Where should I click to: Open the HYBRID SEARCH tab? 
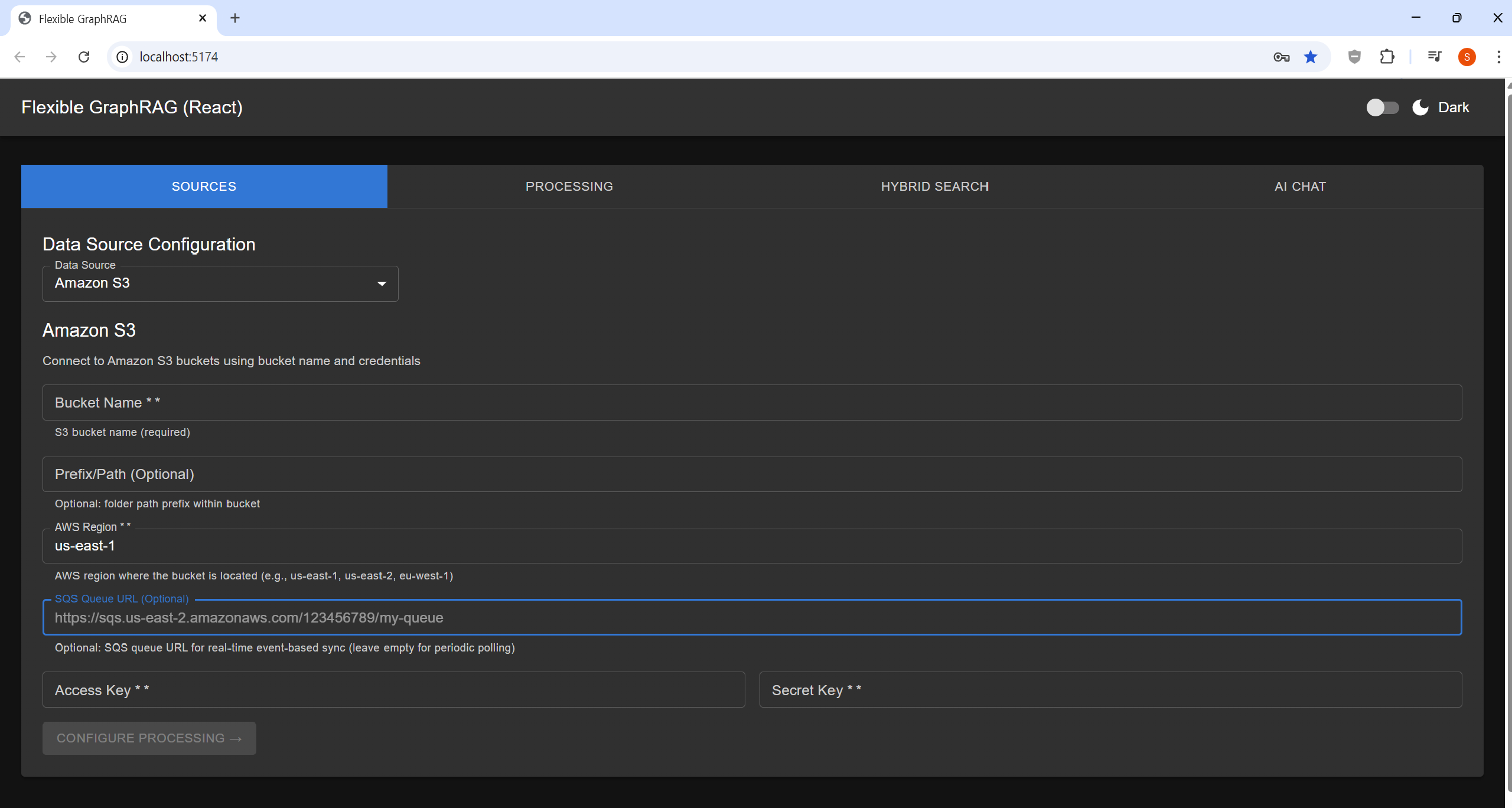(934, 186)
